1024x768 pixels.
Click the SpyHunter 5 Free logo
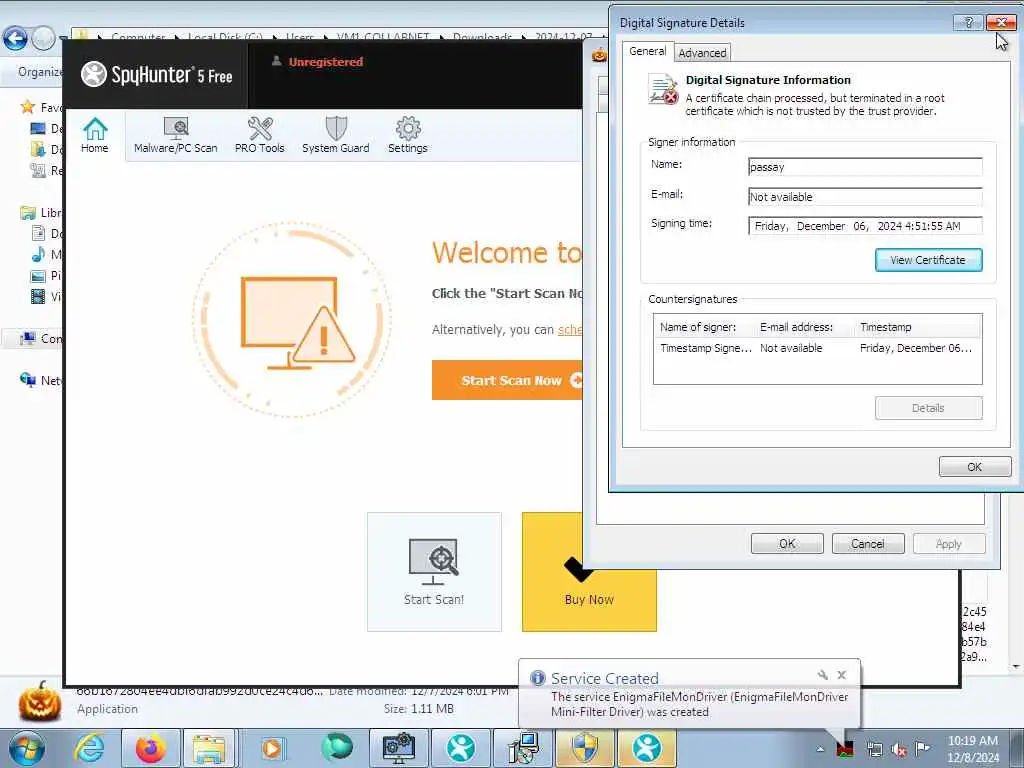(157, 74)
